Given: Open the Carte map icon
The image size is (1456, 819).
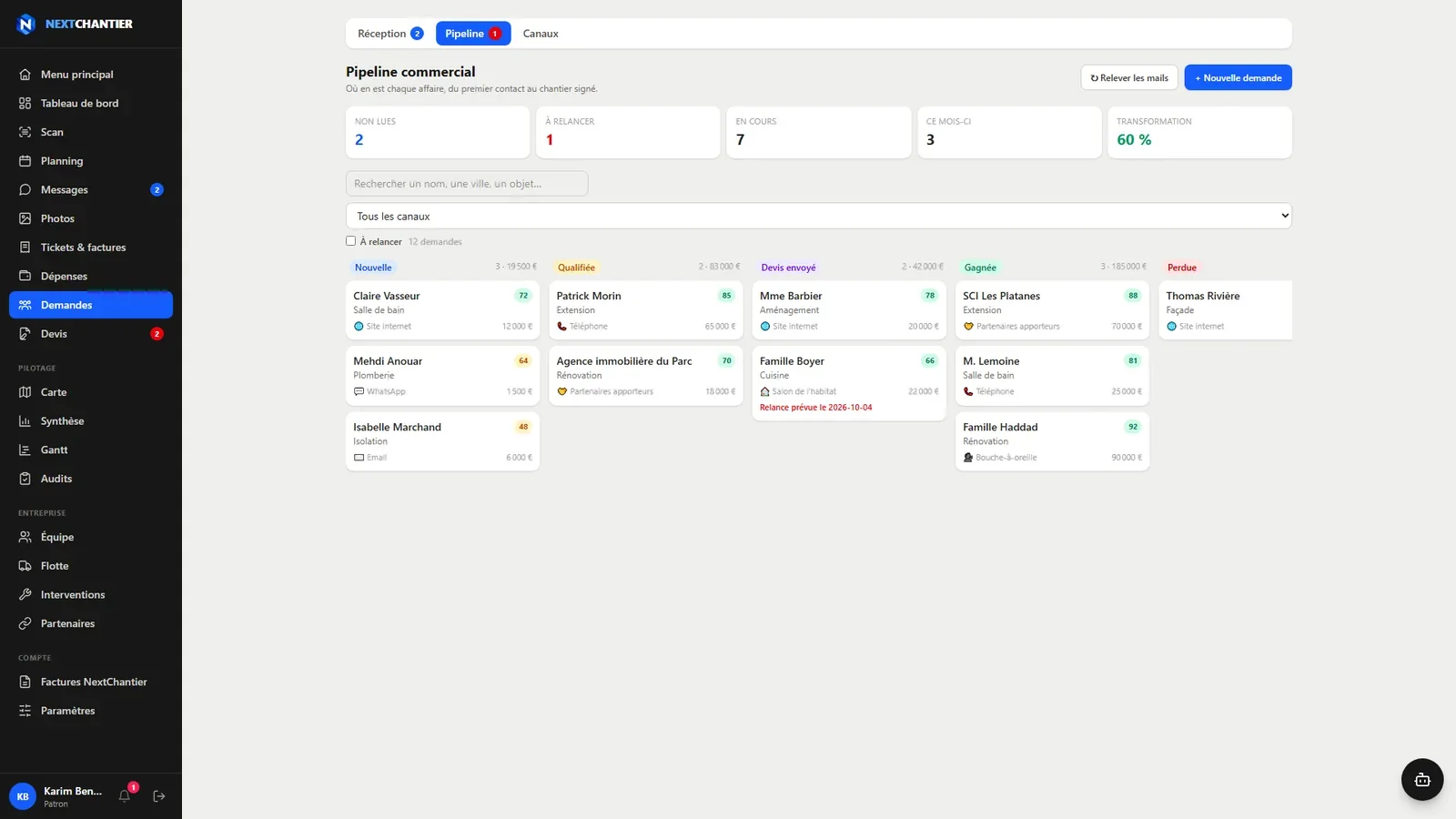Looking at the screenshot, I should [25, 392].
